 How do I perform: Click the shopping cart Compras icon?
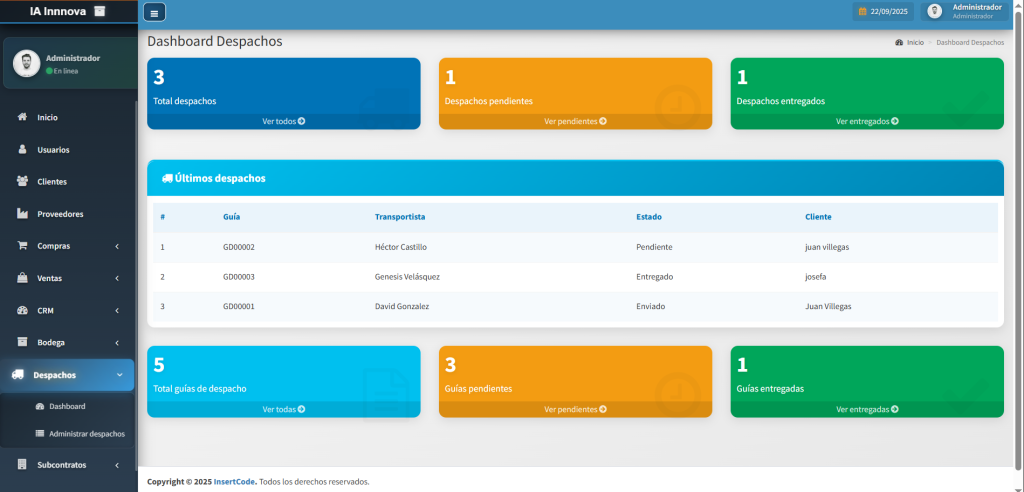pyautogui.click(x=22, y=245)
